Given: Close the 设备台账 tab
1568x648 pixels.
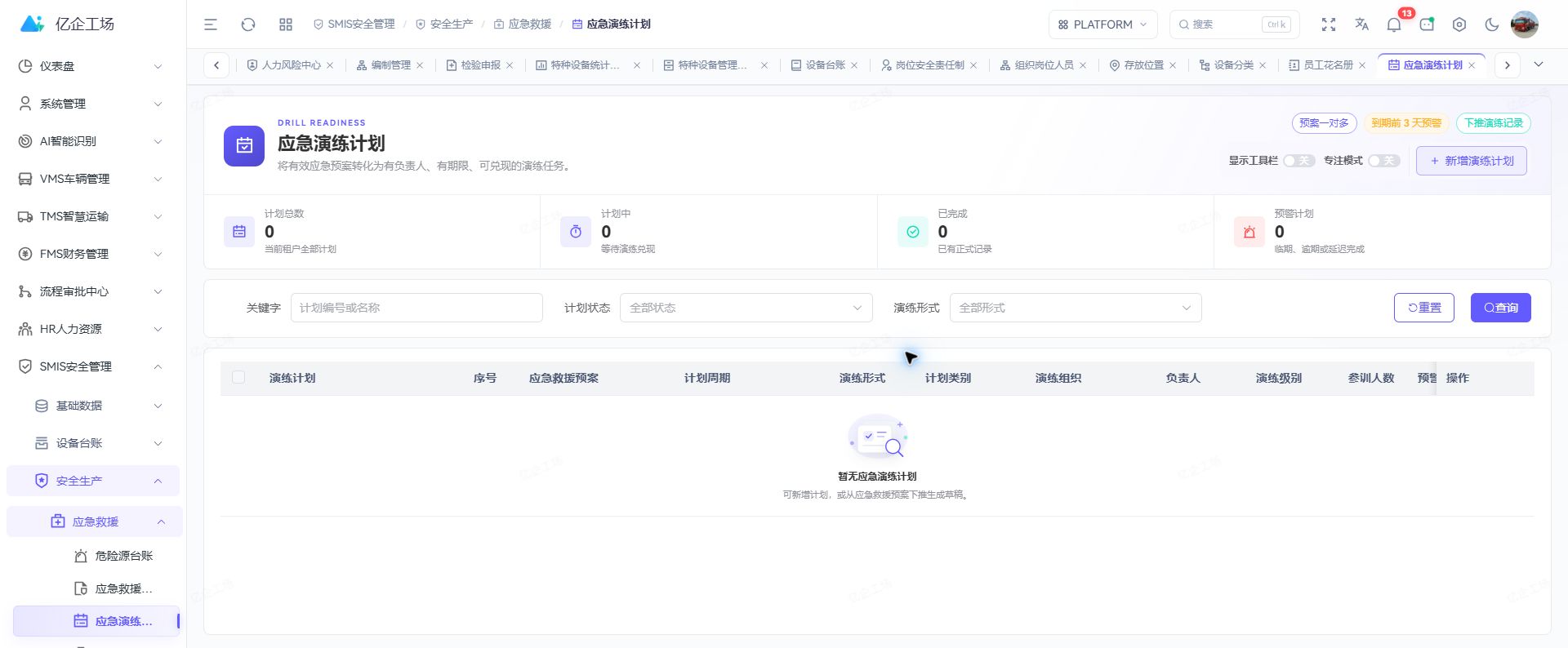Looking at the screenshot, I should tap(854, 65).
